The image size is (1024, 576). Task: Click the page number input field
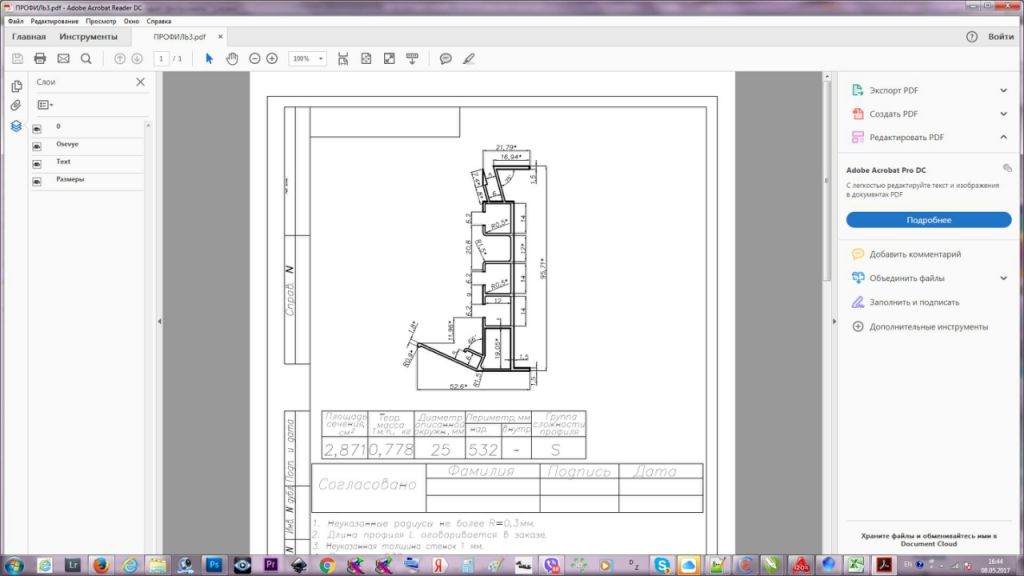161,59
